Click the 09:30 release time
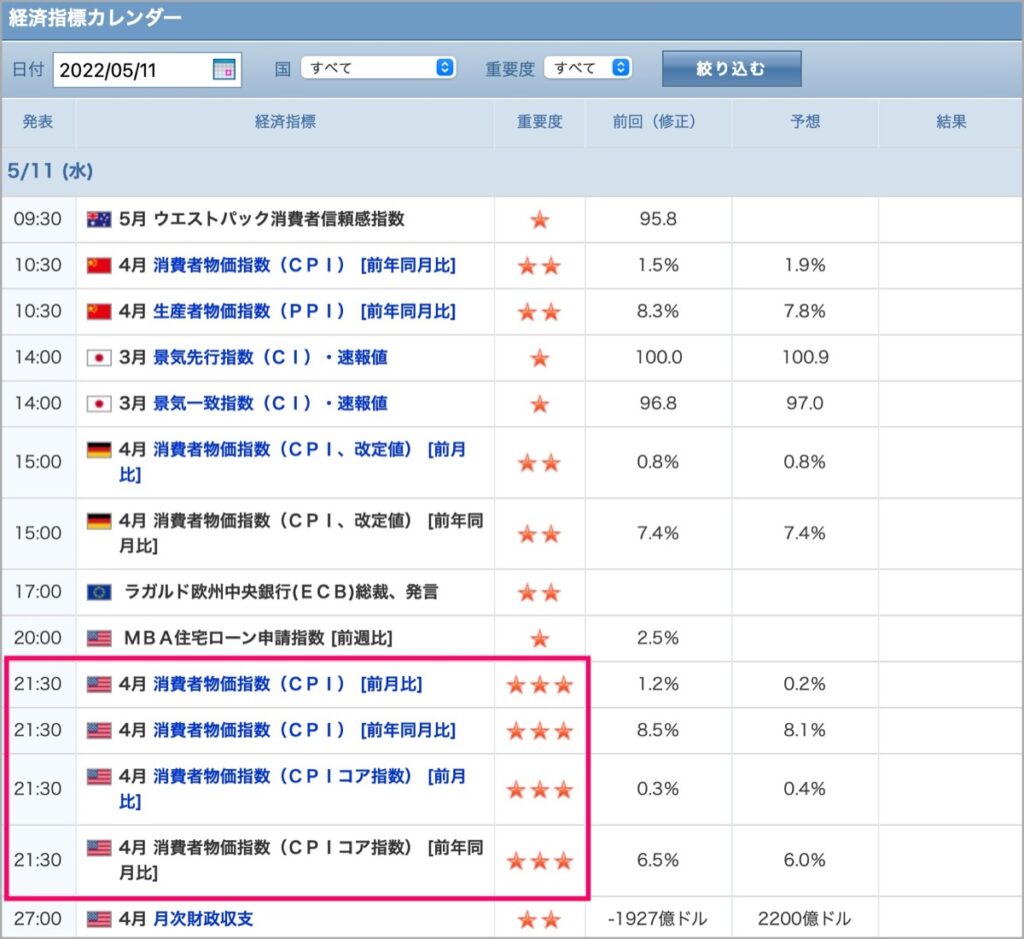 (38, 219)
